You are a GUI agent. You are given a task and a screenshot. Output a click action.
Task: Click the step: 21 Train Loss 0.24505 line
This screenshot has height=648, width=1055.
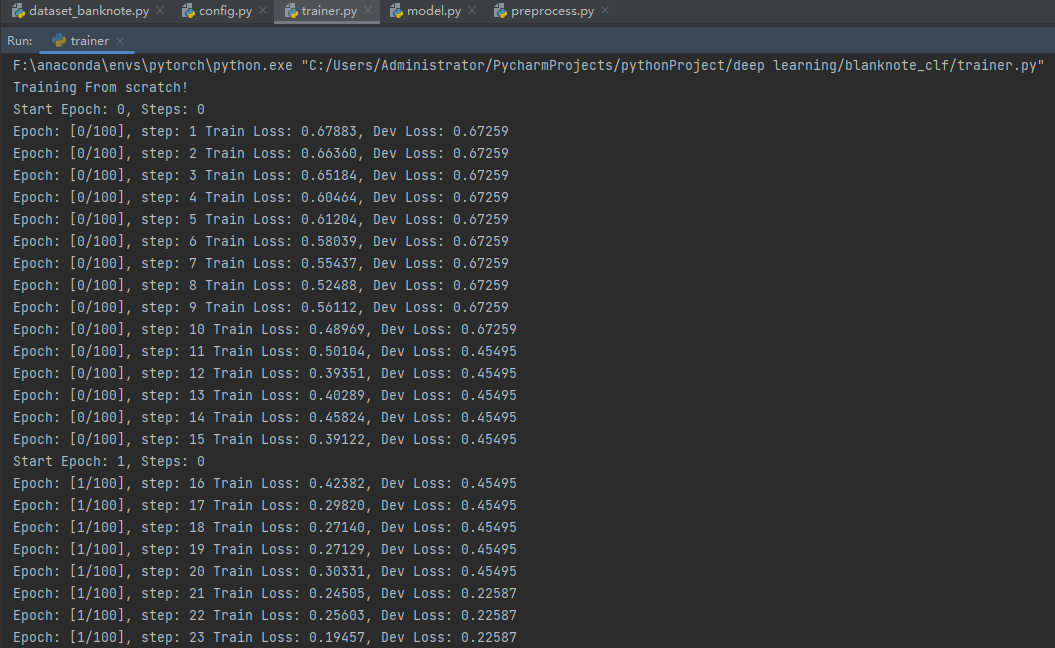265,593
